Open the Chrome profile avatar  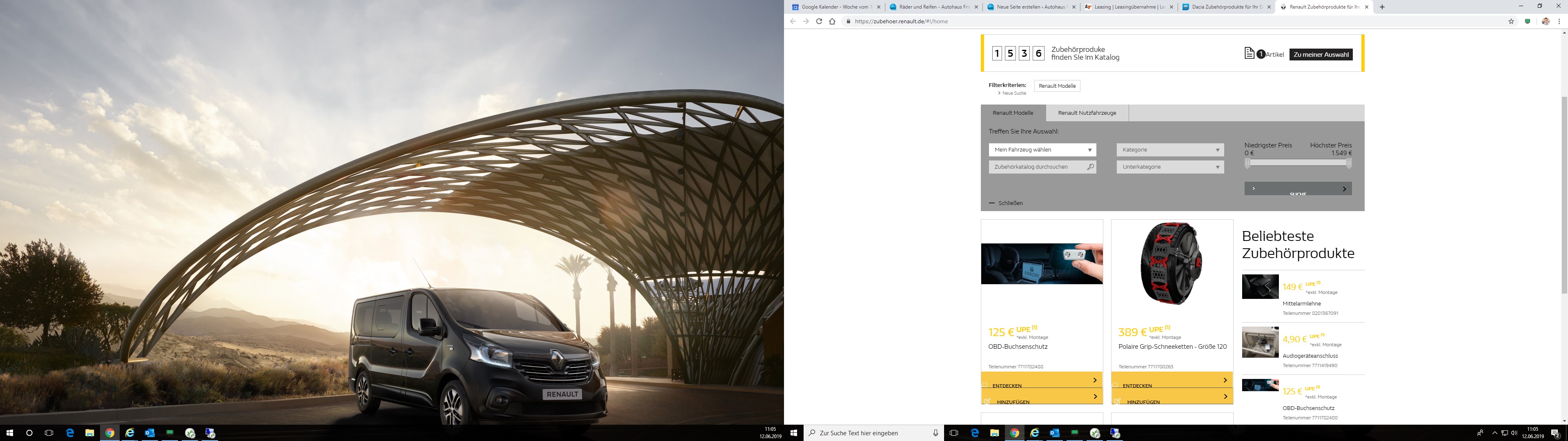(1546, 21)
